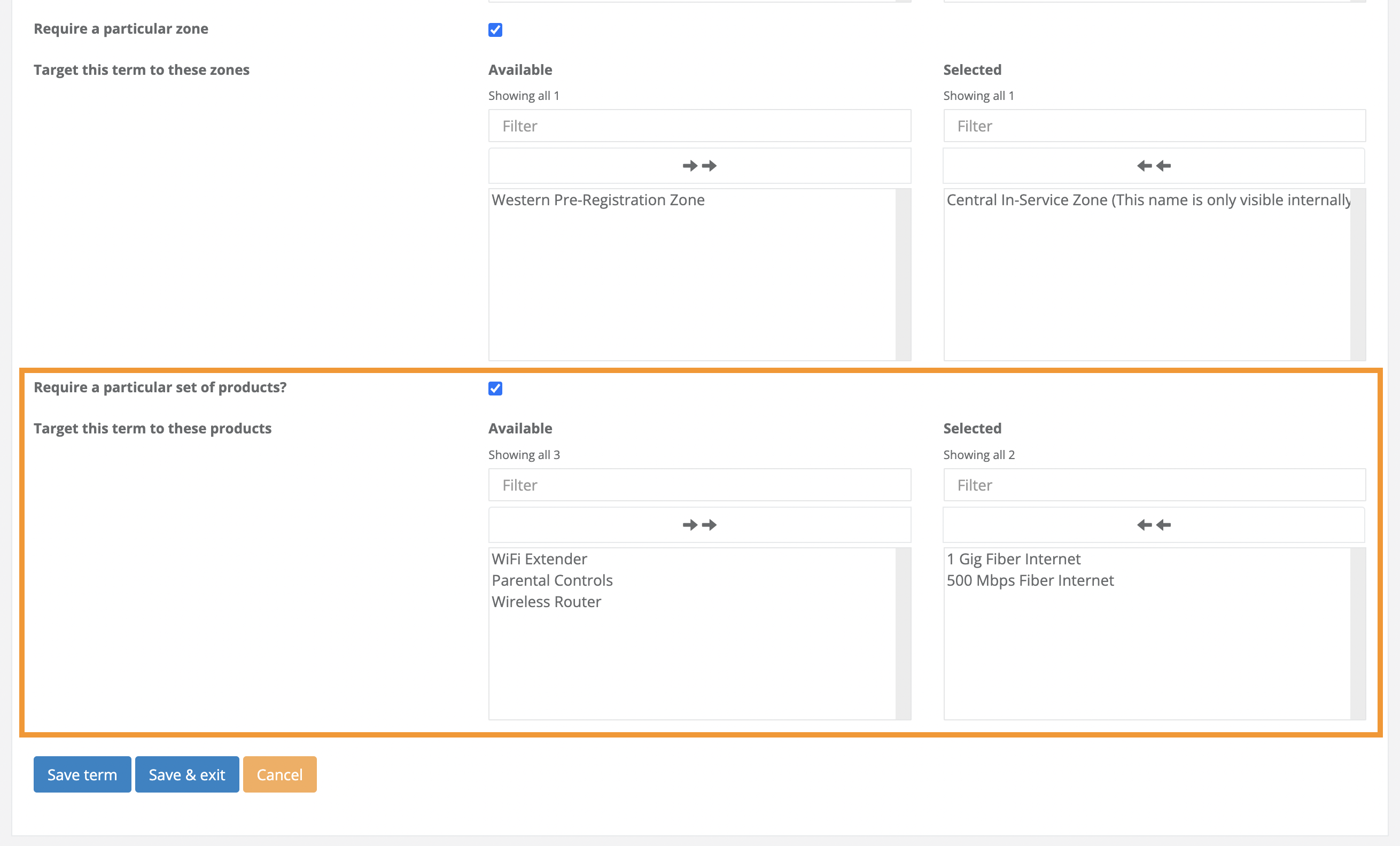Click remove-all left arrows for zones
This screenshot has width=1400, height=846.
click(x=1154, y=166)
